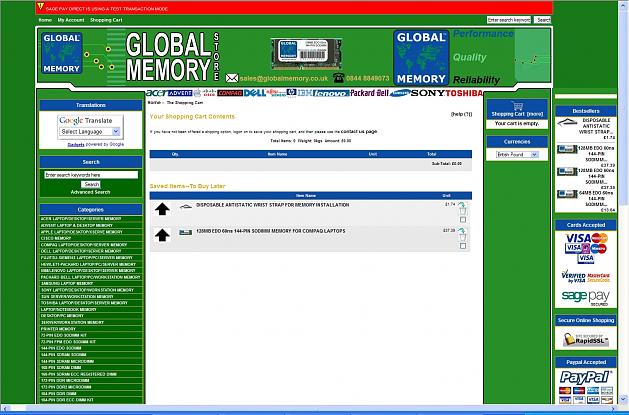Click the sidebar search keywords field
This screenshot has height=415, width=629.
pyautogui.click(x=91, y=175)
